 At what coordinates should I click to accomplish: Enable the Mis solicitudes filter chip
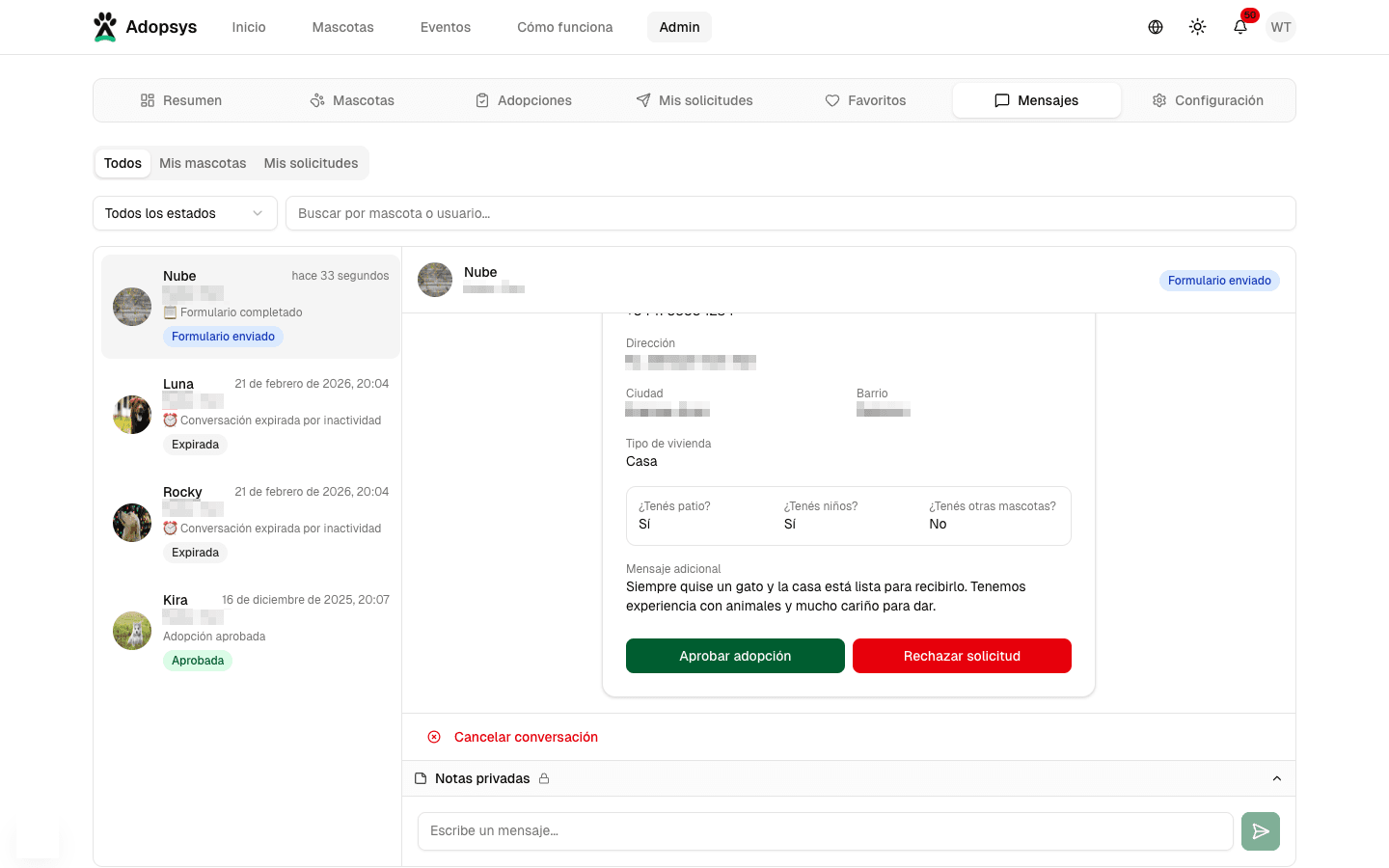311,163
